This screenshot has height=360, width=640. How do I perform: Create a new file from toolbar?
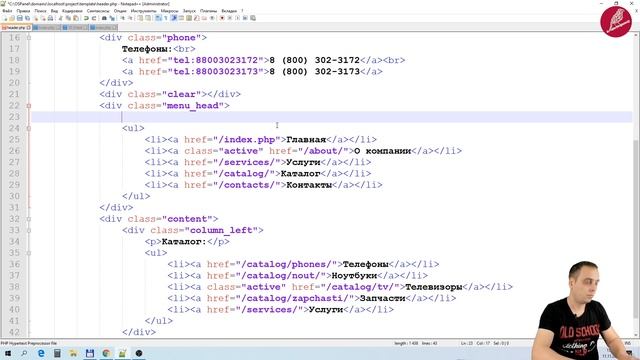[x=4, y=18]
